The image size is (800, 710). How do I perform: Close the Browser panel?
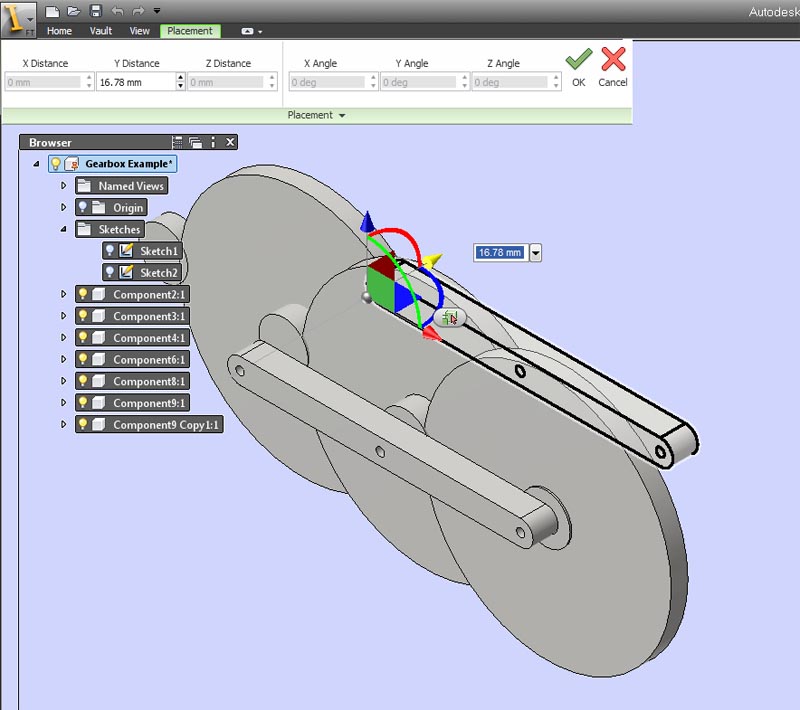pos(231,142)
